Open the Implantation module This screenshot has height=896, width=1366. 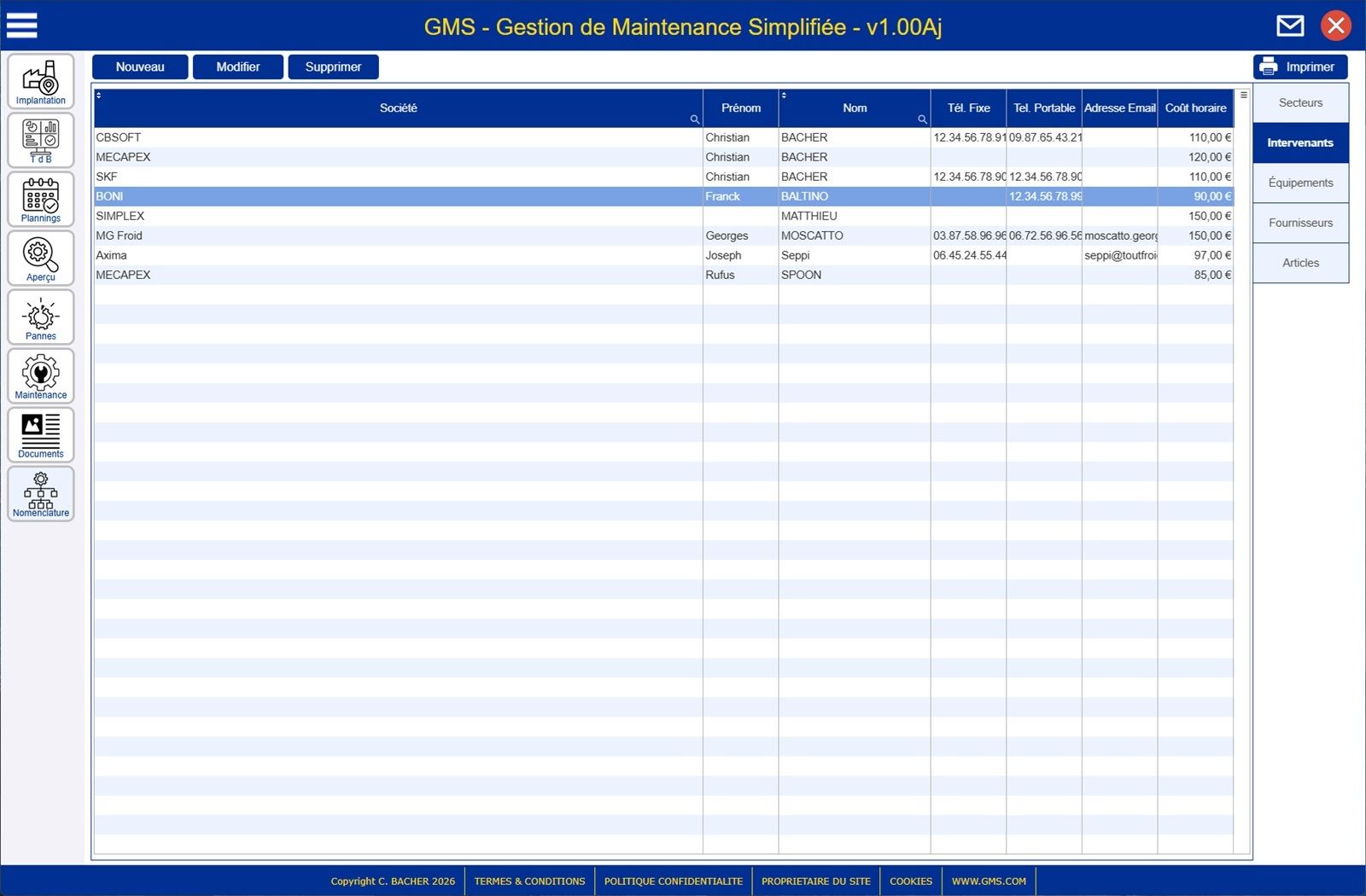coord(41,82)
